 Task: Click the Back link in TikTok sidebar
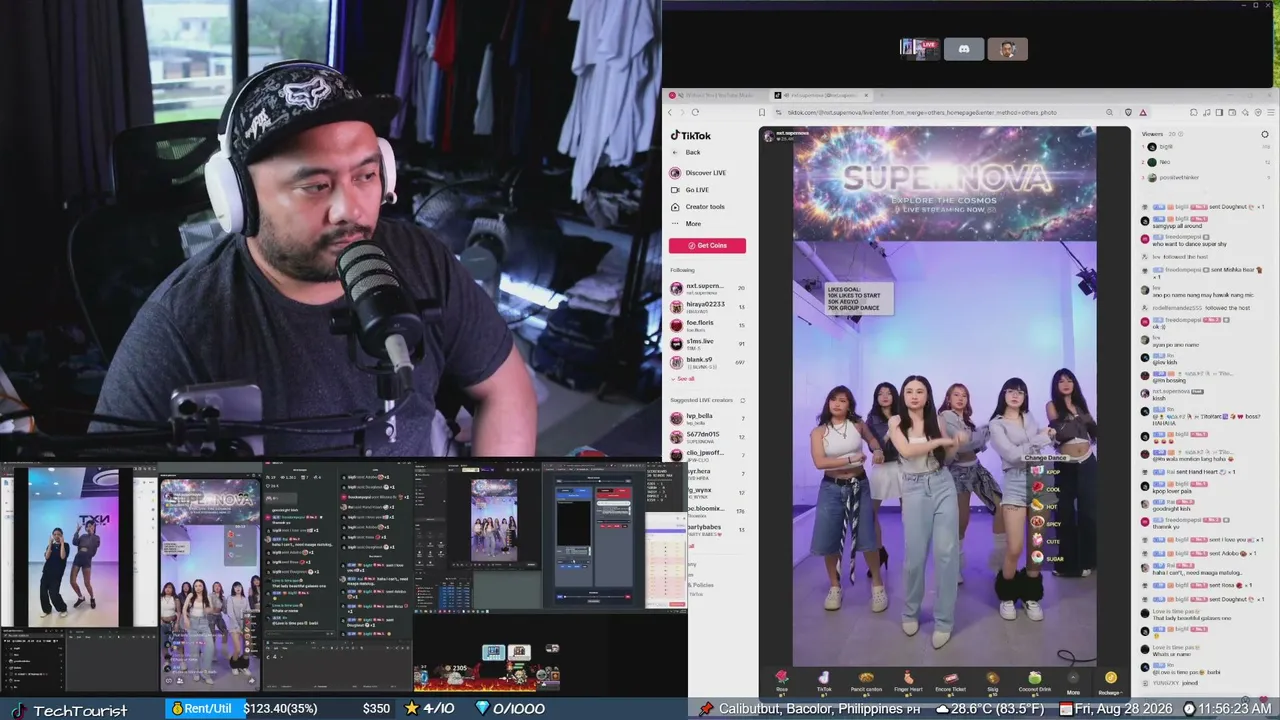(685, 152)
